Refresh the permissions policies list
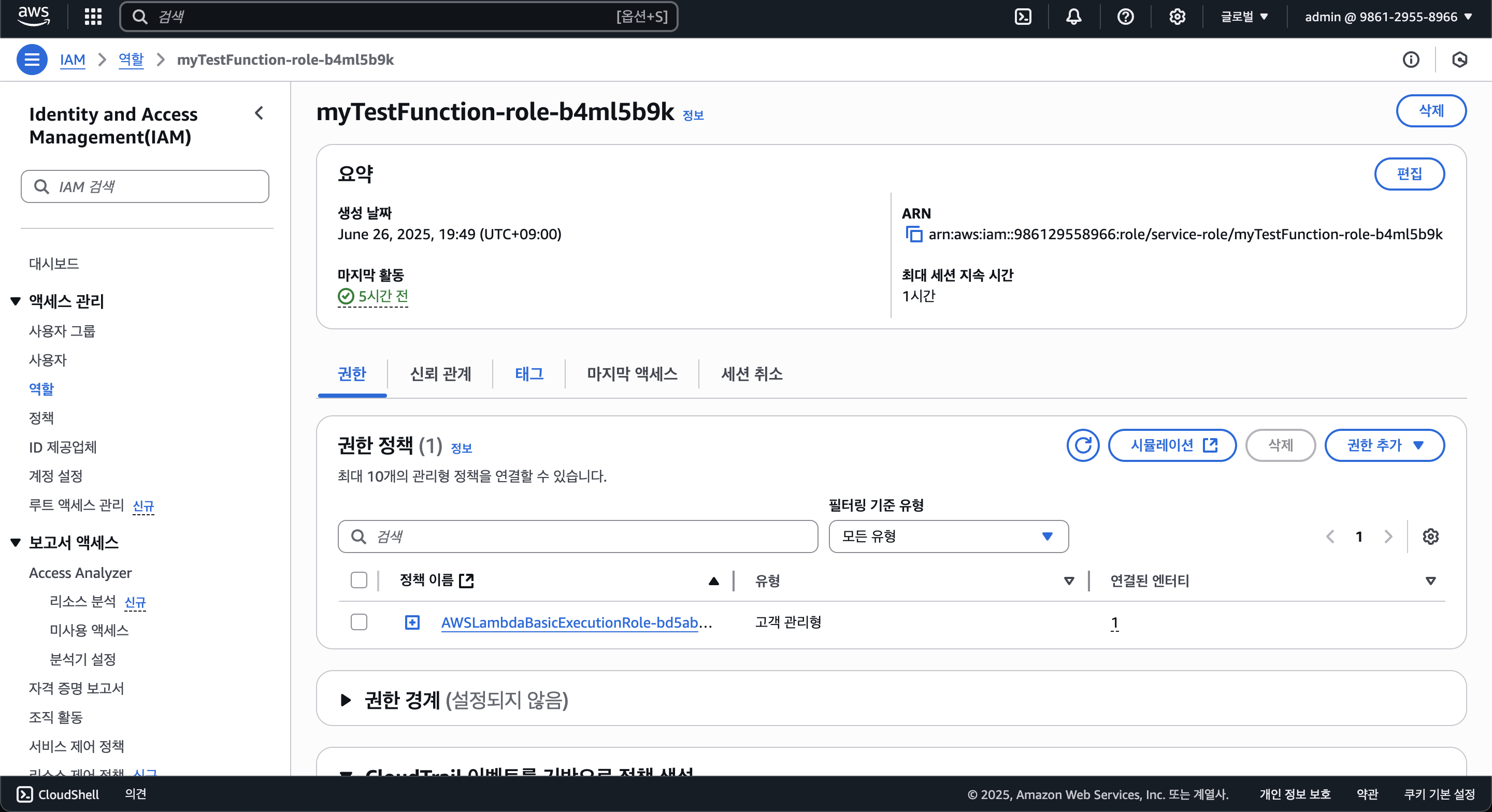The image size is (1492, 812). pos(1083,445)
